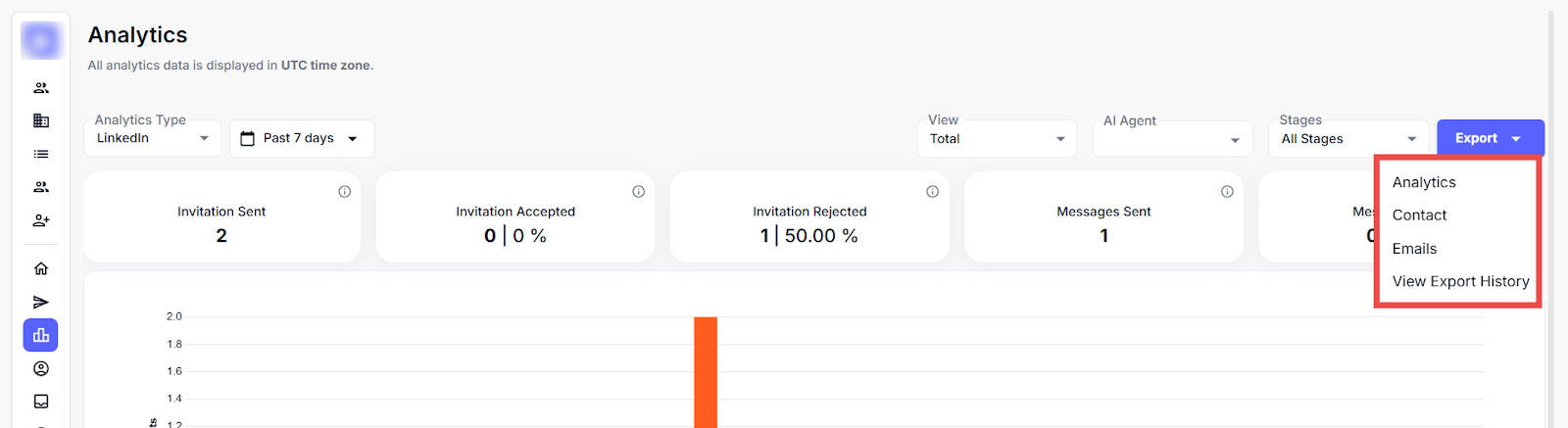
Task: Expand the View Total dropdown
Action: tap(998, 139)
